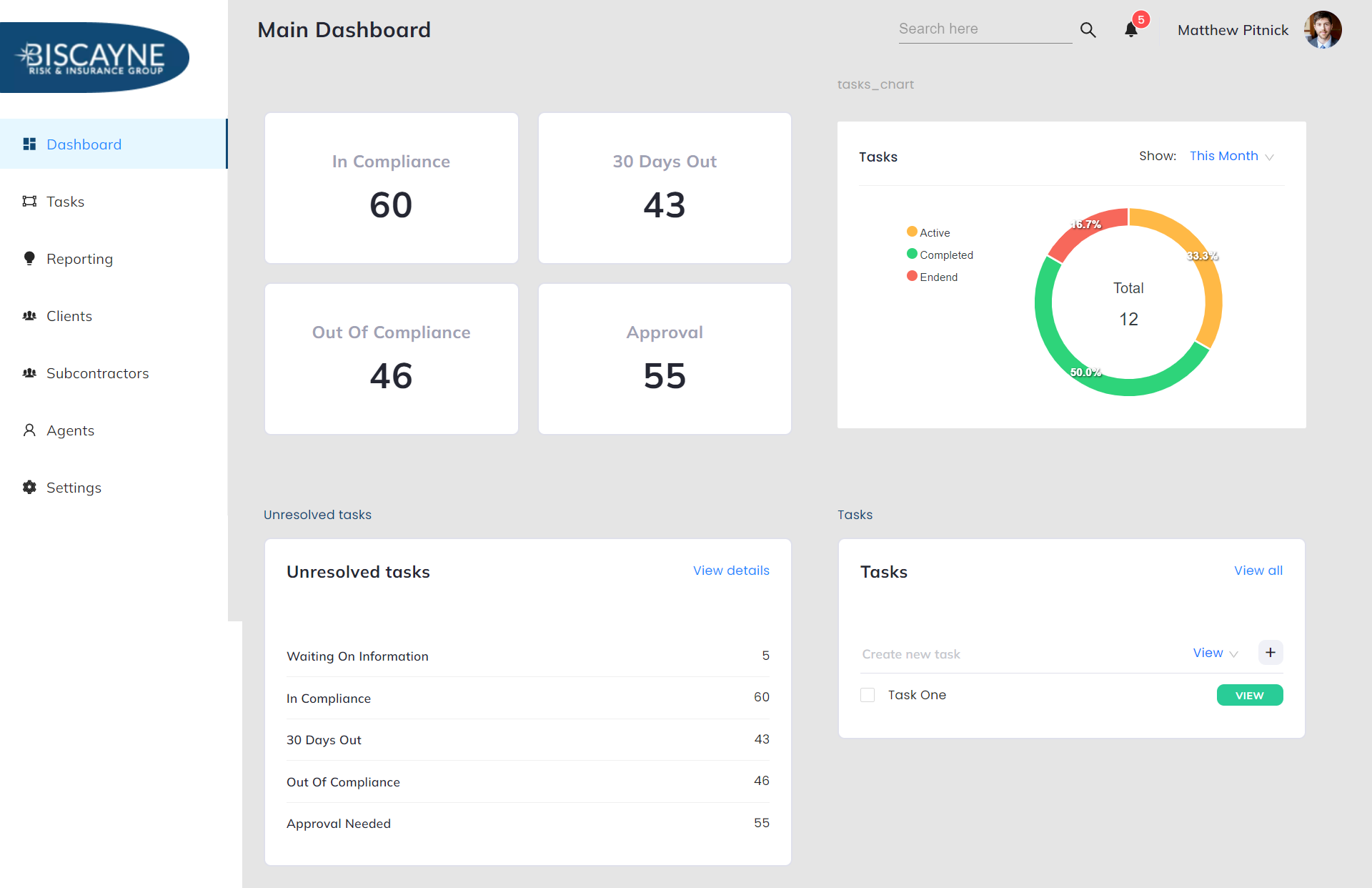
Task: Check the Task One checkbox
Action: click(868, 695)
